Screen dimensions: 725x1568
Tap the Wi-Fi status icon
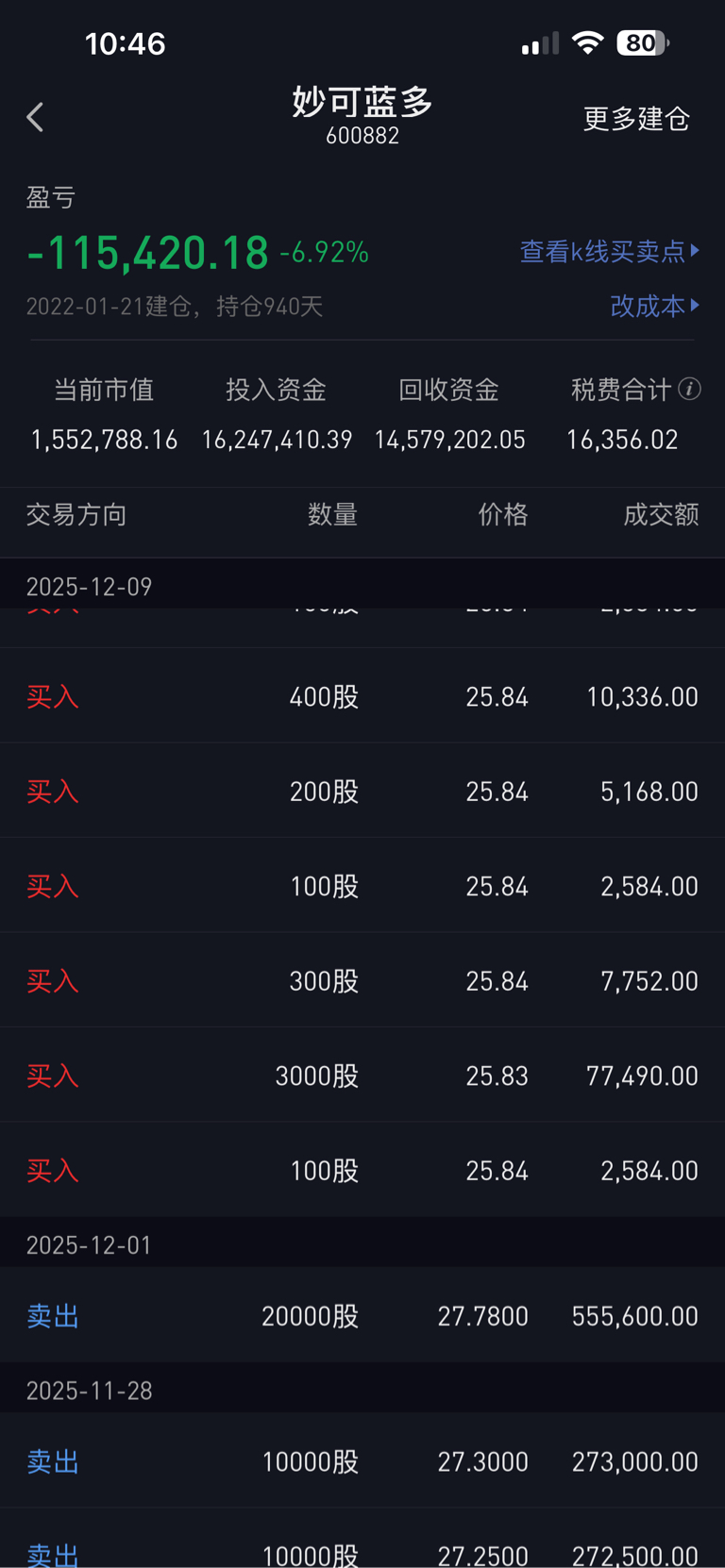click(x=588, y=42)
